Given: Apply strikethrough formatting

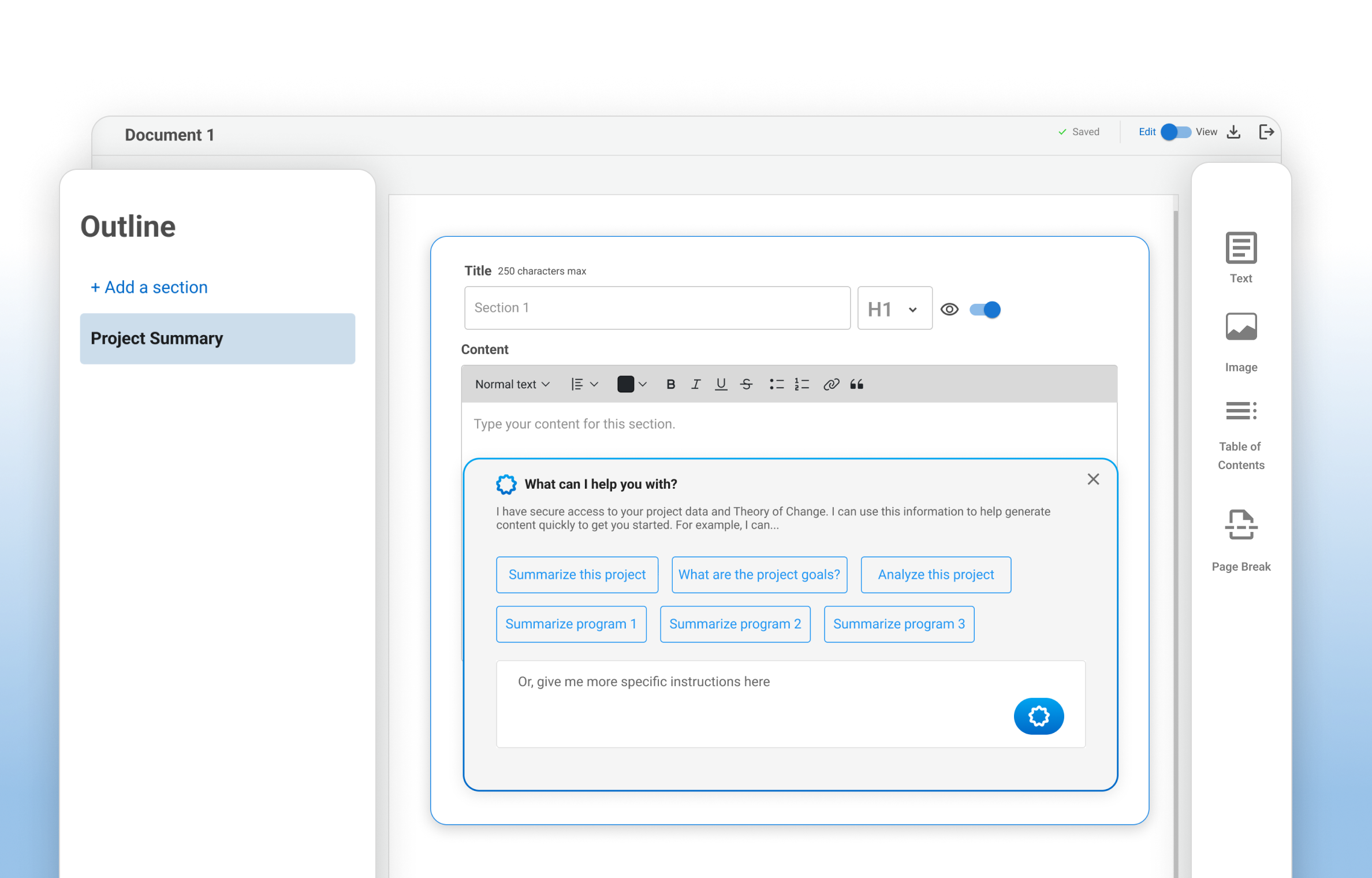Looking at the screenshot, I should point(746,384).
